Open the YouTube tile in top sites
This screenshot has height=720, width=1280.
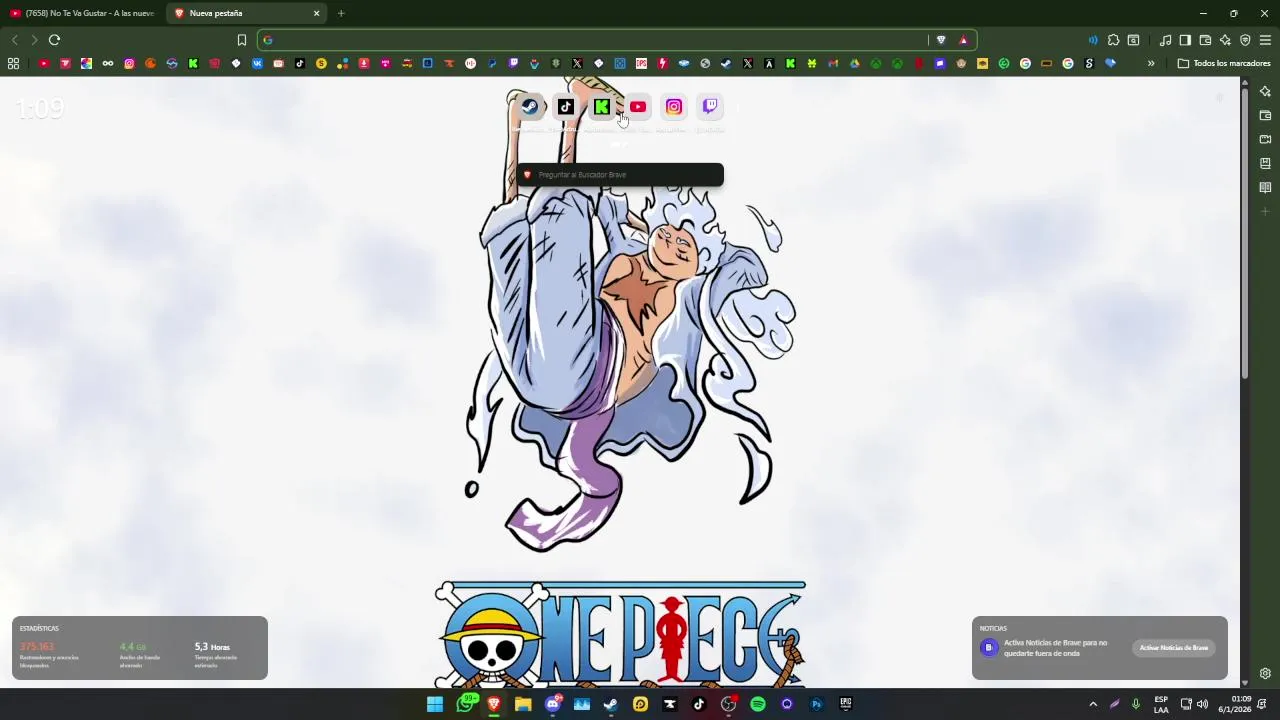(638, 107)
